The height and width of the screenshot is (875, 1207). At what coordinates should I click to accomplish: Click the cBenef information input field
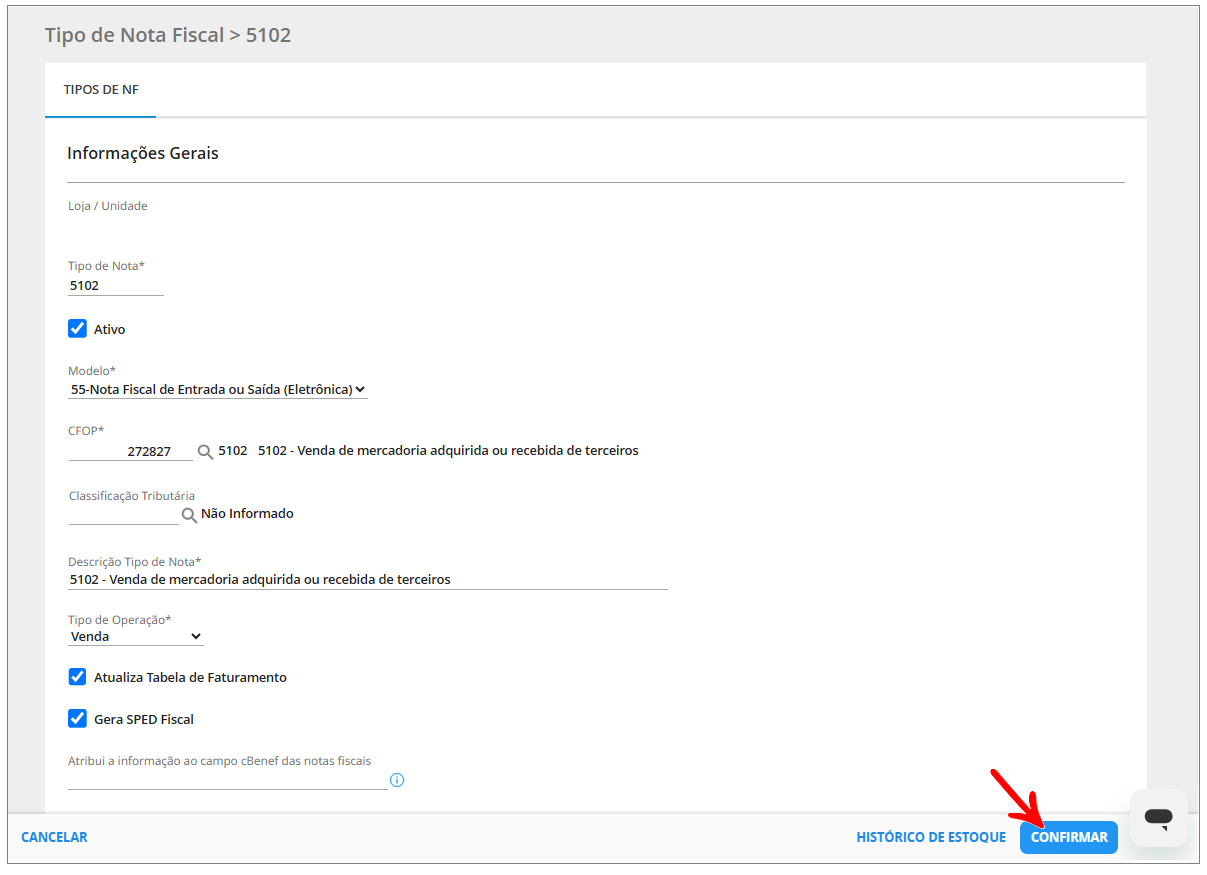tap(227, 780)
